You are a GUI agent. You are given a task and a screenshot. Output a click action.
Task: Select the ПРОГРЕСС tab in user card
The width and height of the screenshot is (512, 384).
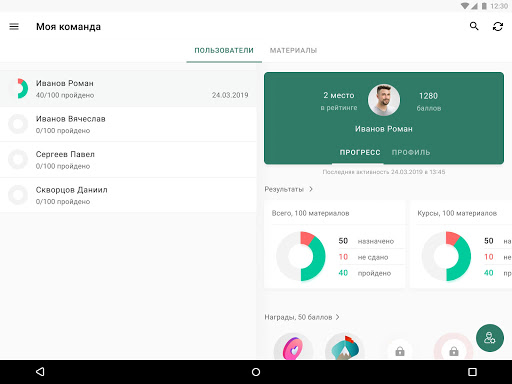coord(360,152)
